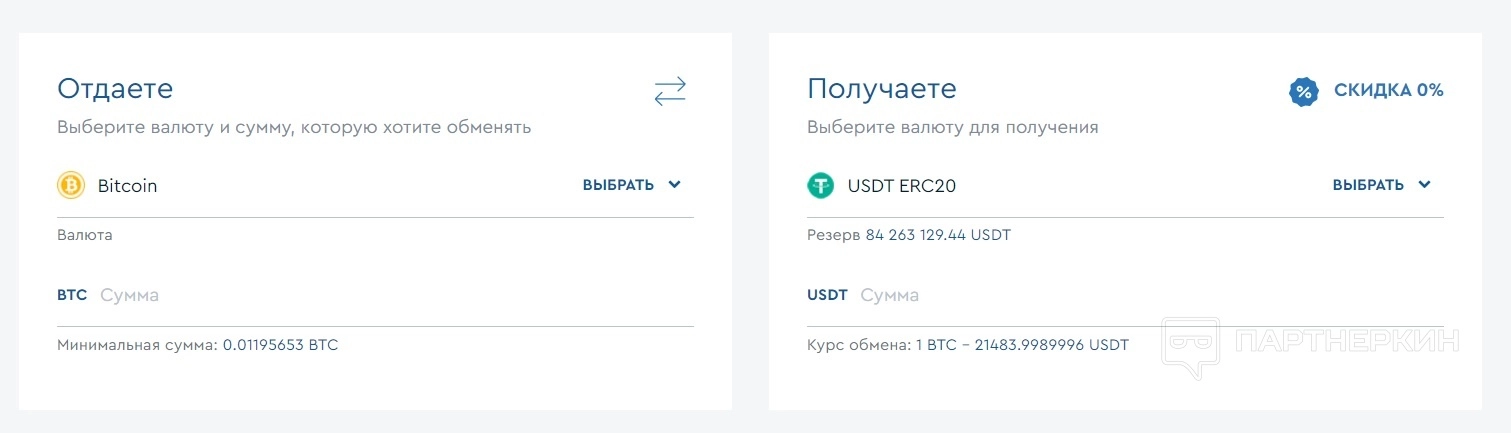
Task: Click the green Tether logo icon
Action: (821, 185)
